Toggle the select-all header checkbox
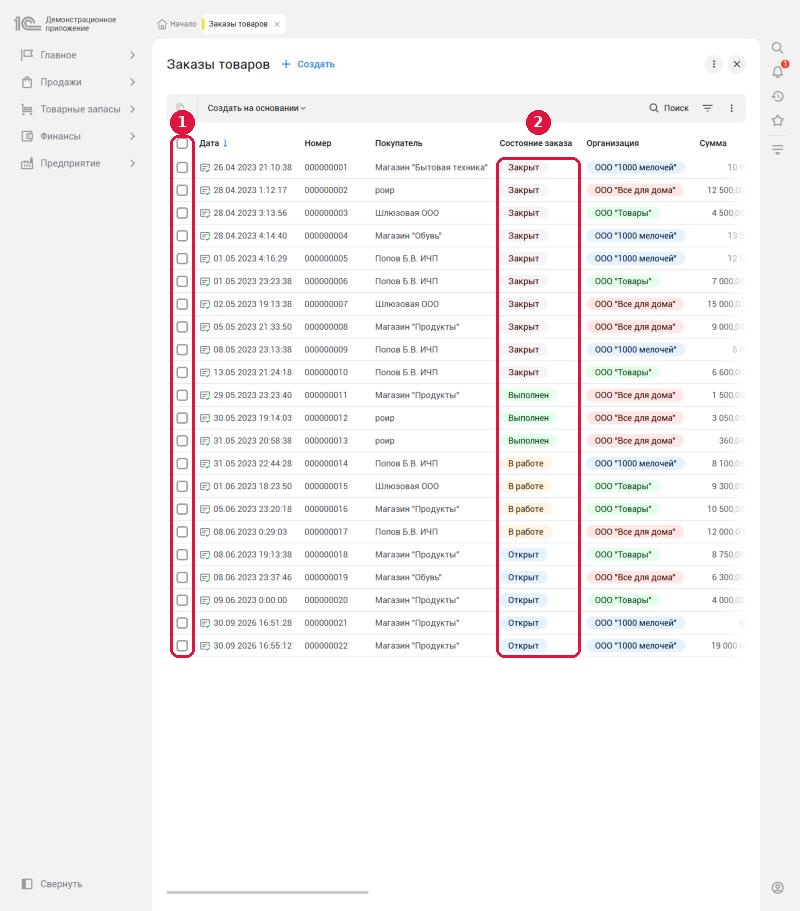800x911 pixels. coord(182,143)
